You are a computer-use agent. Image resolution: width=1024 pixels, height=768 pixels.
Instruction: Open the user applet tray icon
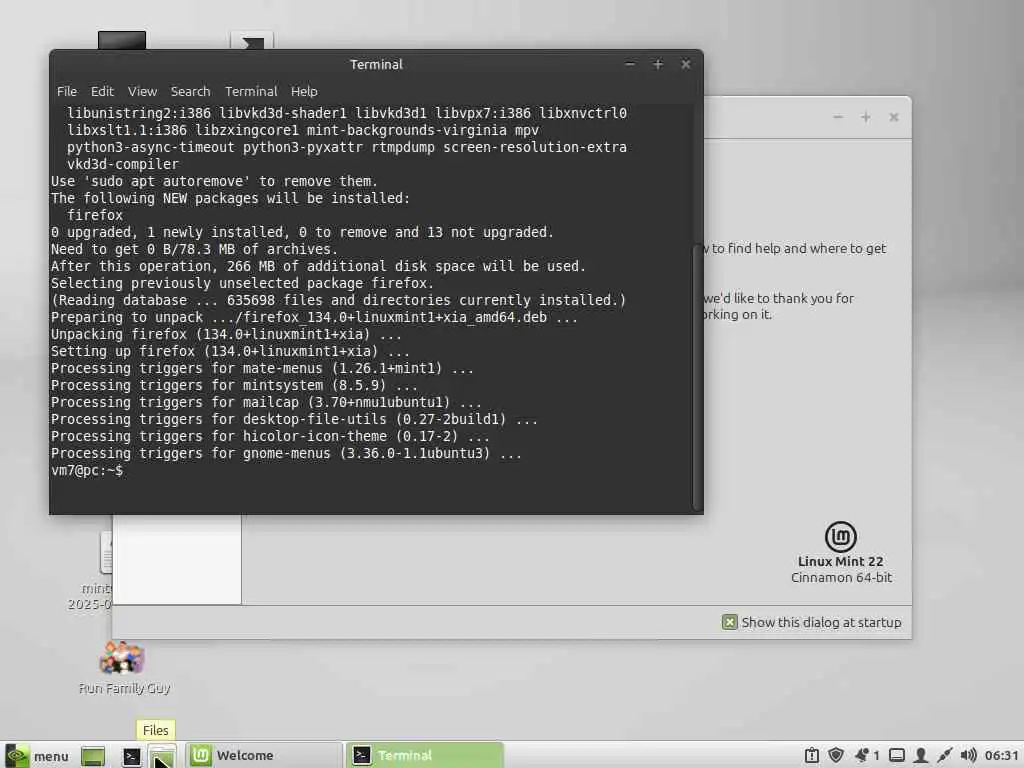pos(921,756)
